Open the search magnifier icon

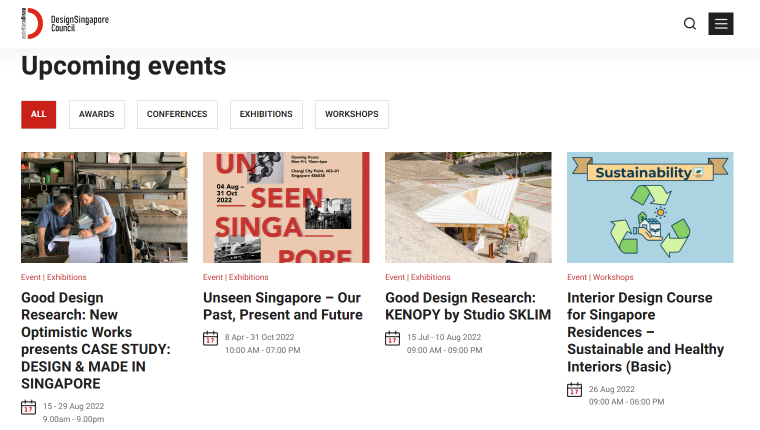(690, 24)
